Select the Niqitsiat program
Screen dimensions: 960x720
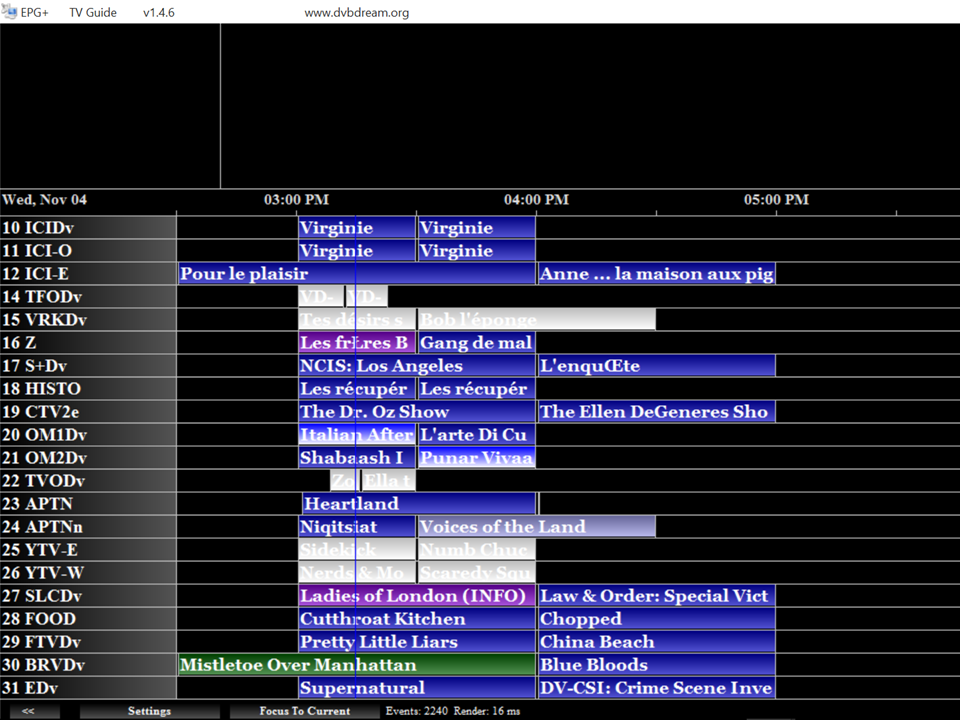pyautogui.click(x=357, y=527)
